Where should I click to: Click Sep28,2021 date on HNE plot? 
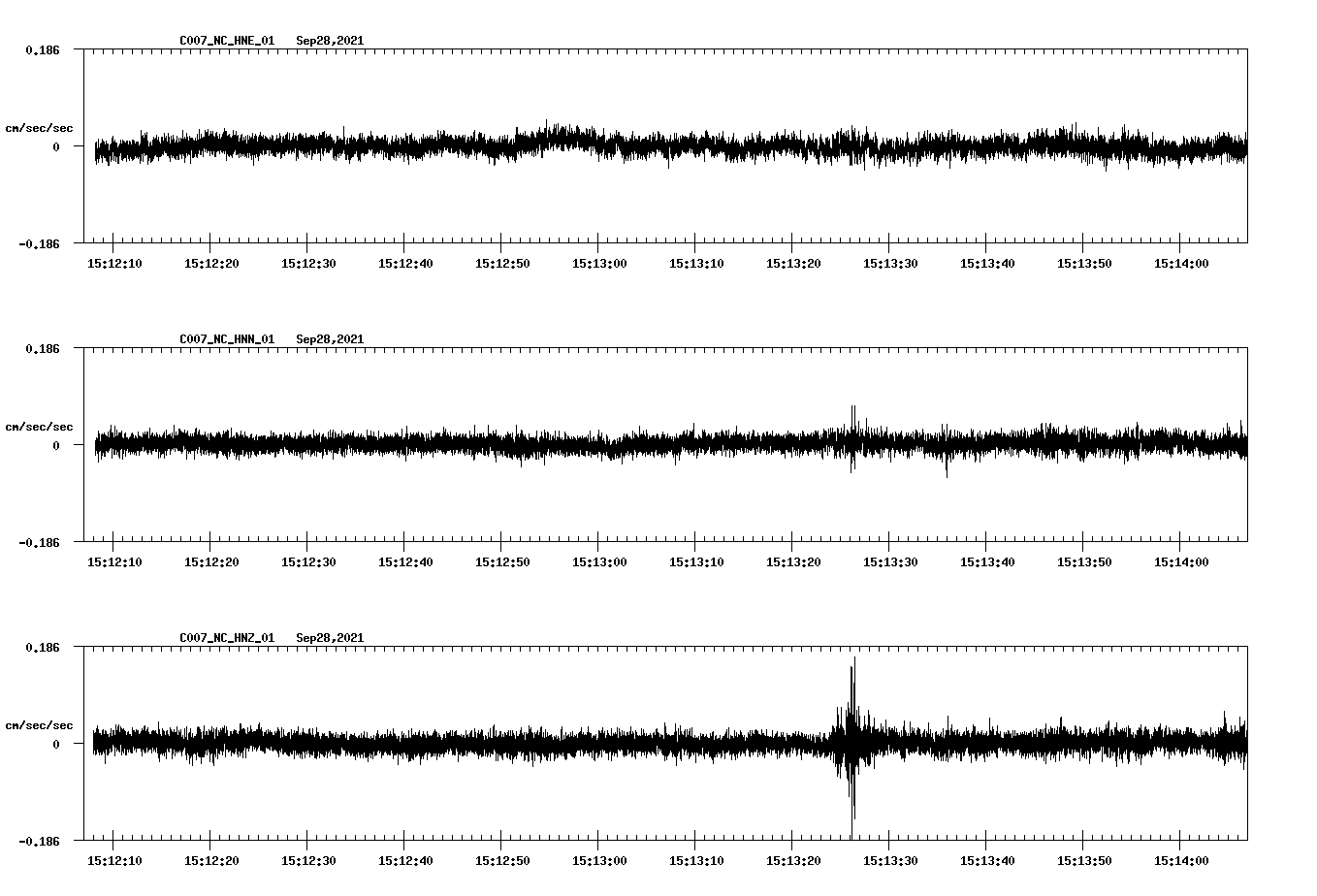(x=330, y=41)
